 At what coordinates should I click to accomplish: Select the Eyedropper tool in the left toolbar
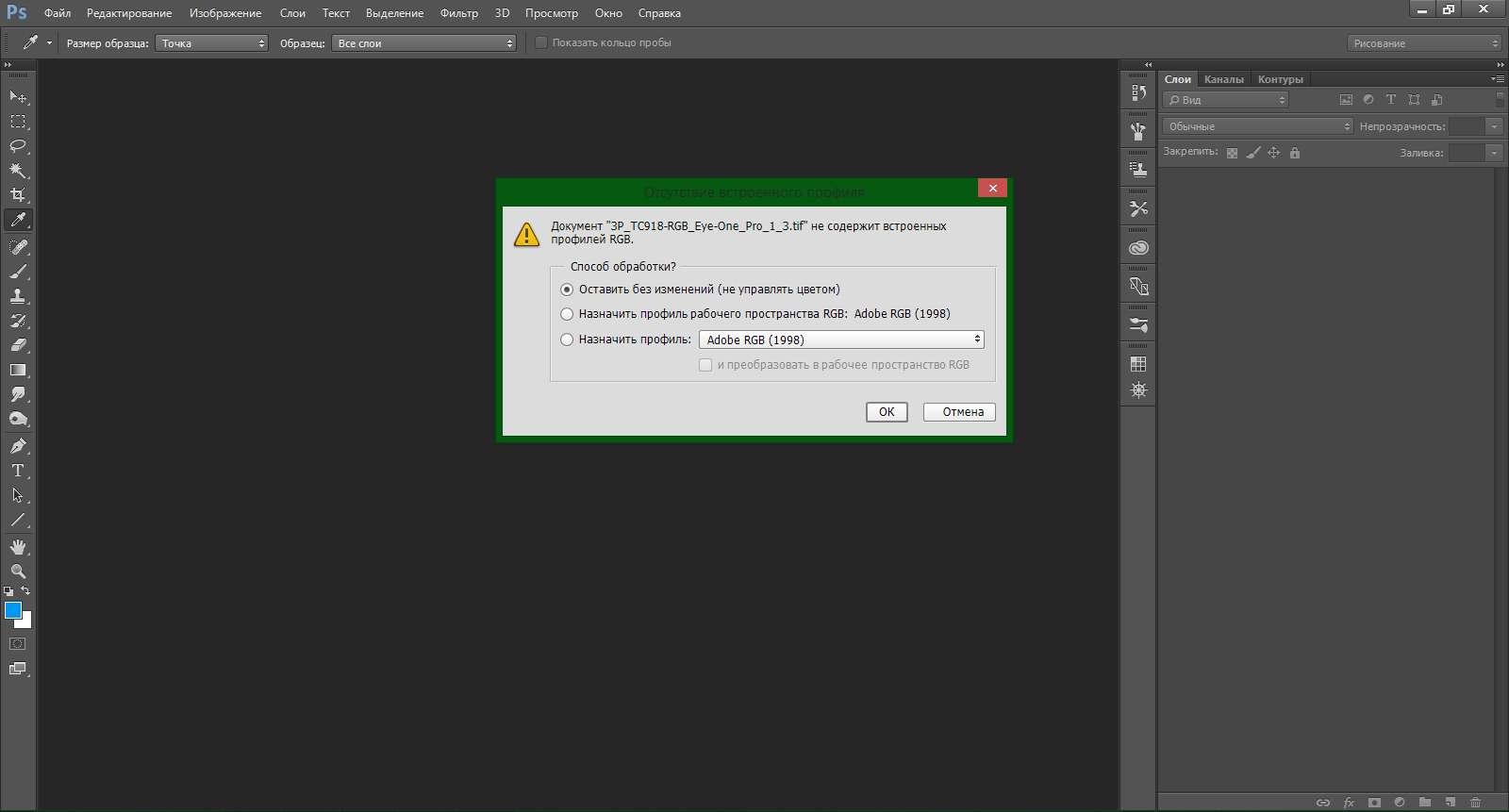18,220
